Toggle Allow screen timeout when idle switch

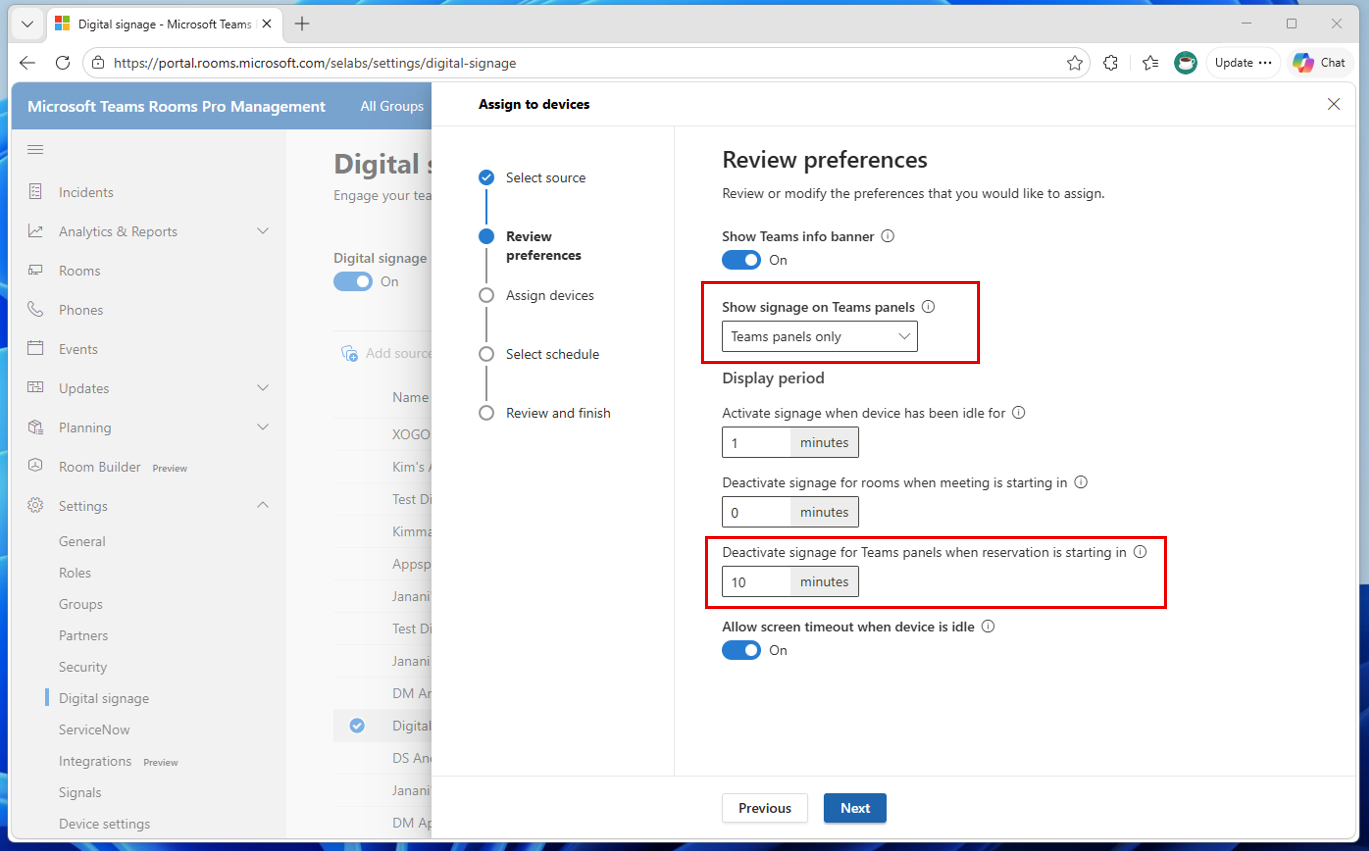click(x=742, y=650)
